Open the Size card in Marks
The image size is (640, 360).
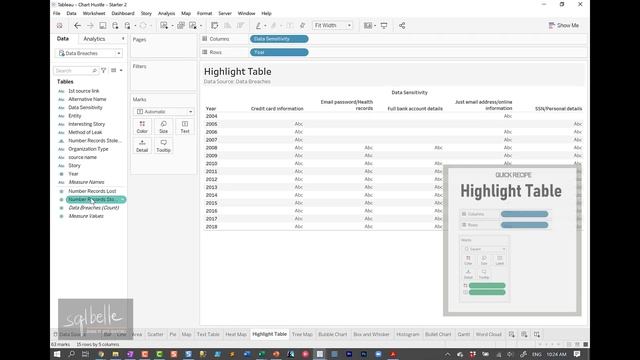163,127
